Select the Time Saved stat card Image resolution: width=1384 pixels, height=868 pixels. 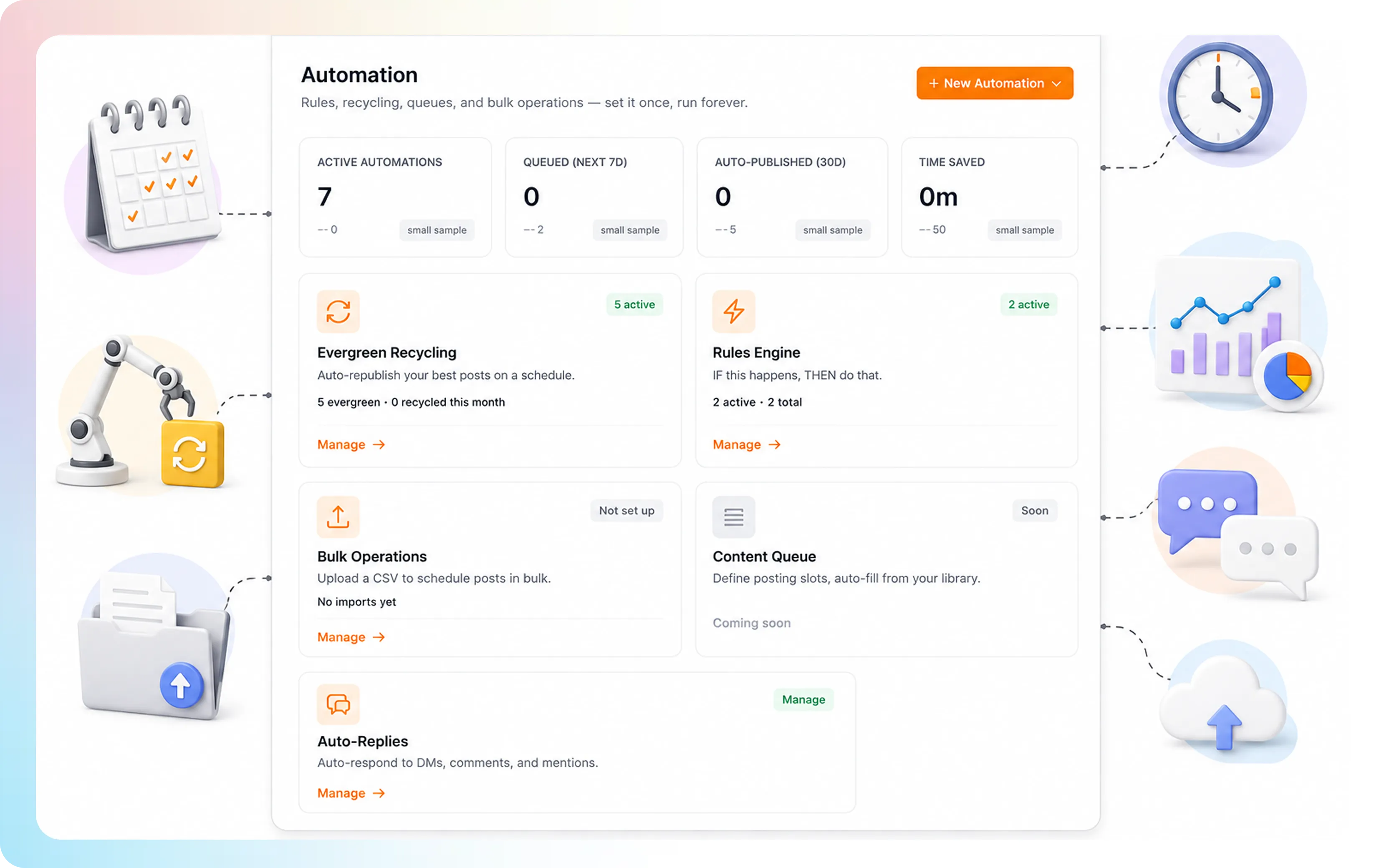(989, 197)
